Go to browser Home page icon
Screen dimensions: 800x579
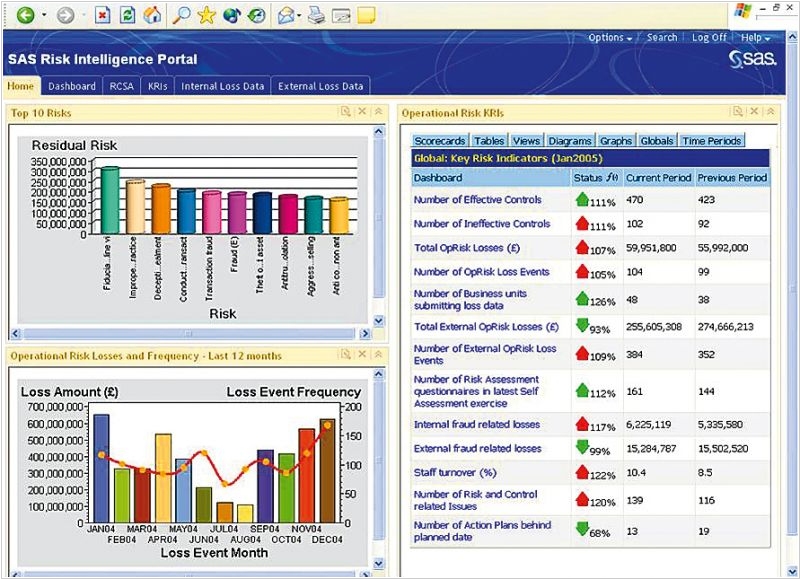(x=152, y=16)
